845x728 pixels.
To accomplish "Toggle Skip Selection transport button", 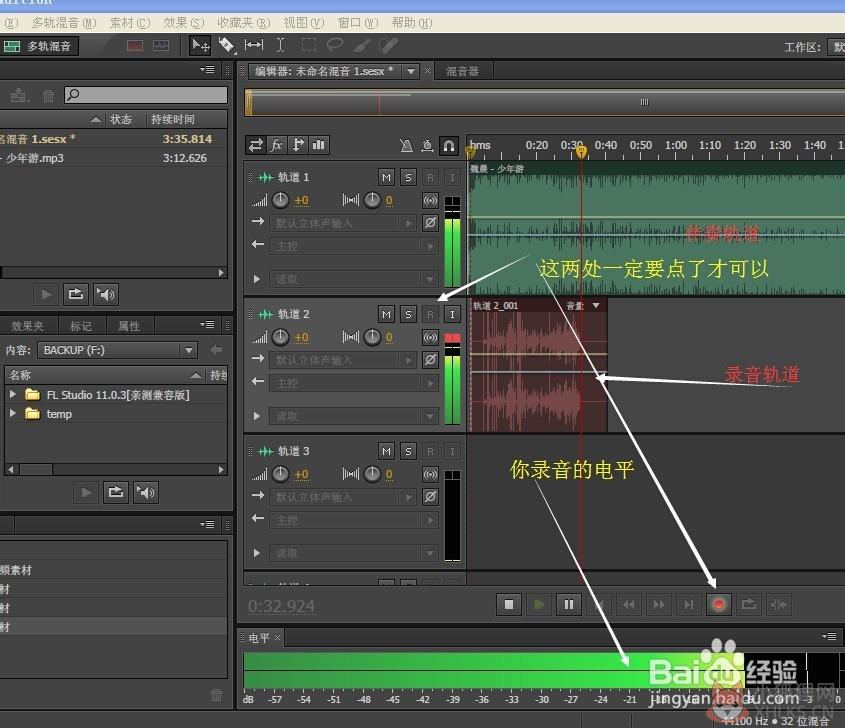I will click(x=779, y=605).
